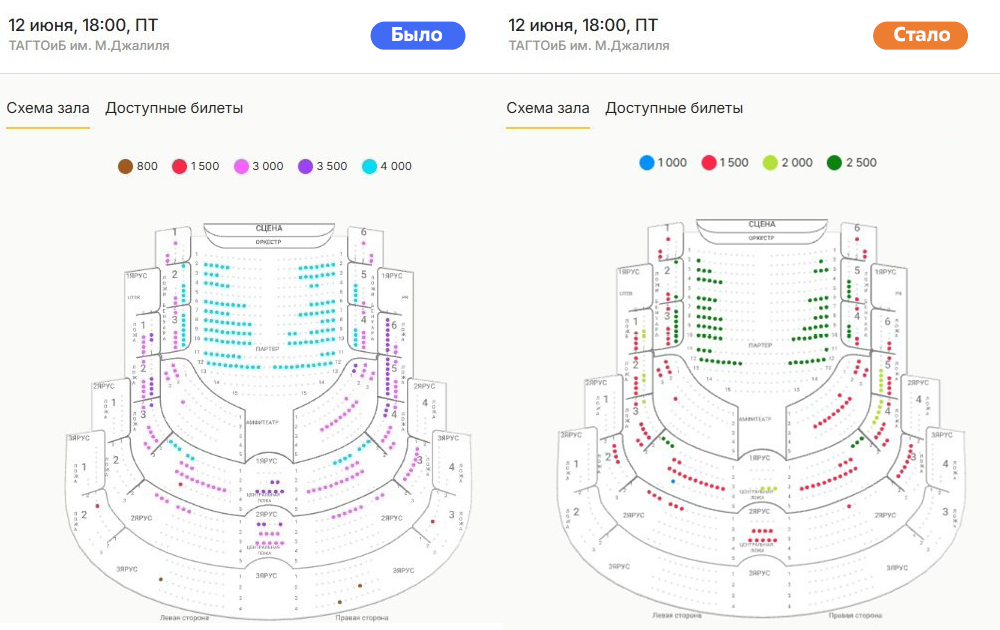
Task: Click the dark green 2 500 price swatch
Action: pyautogui.click(x=834, y=163)
